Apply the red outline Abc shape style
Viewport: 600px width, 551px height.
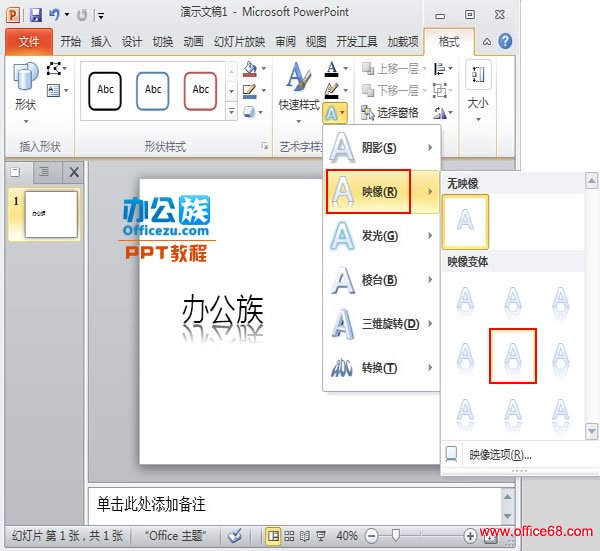point(201,91)
